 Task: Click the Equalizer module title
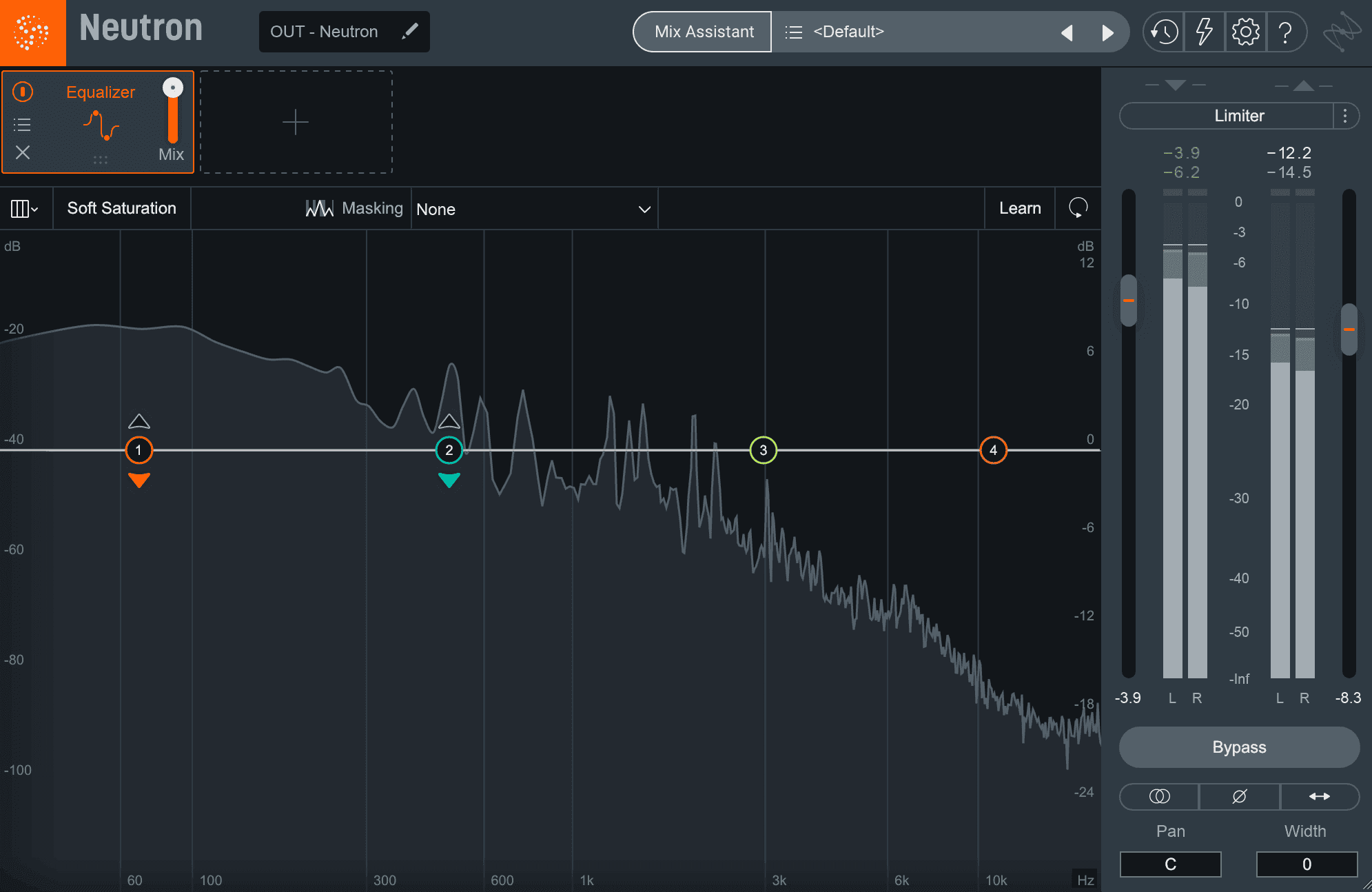(x=101, y=92)
